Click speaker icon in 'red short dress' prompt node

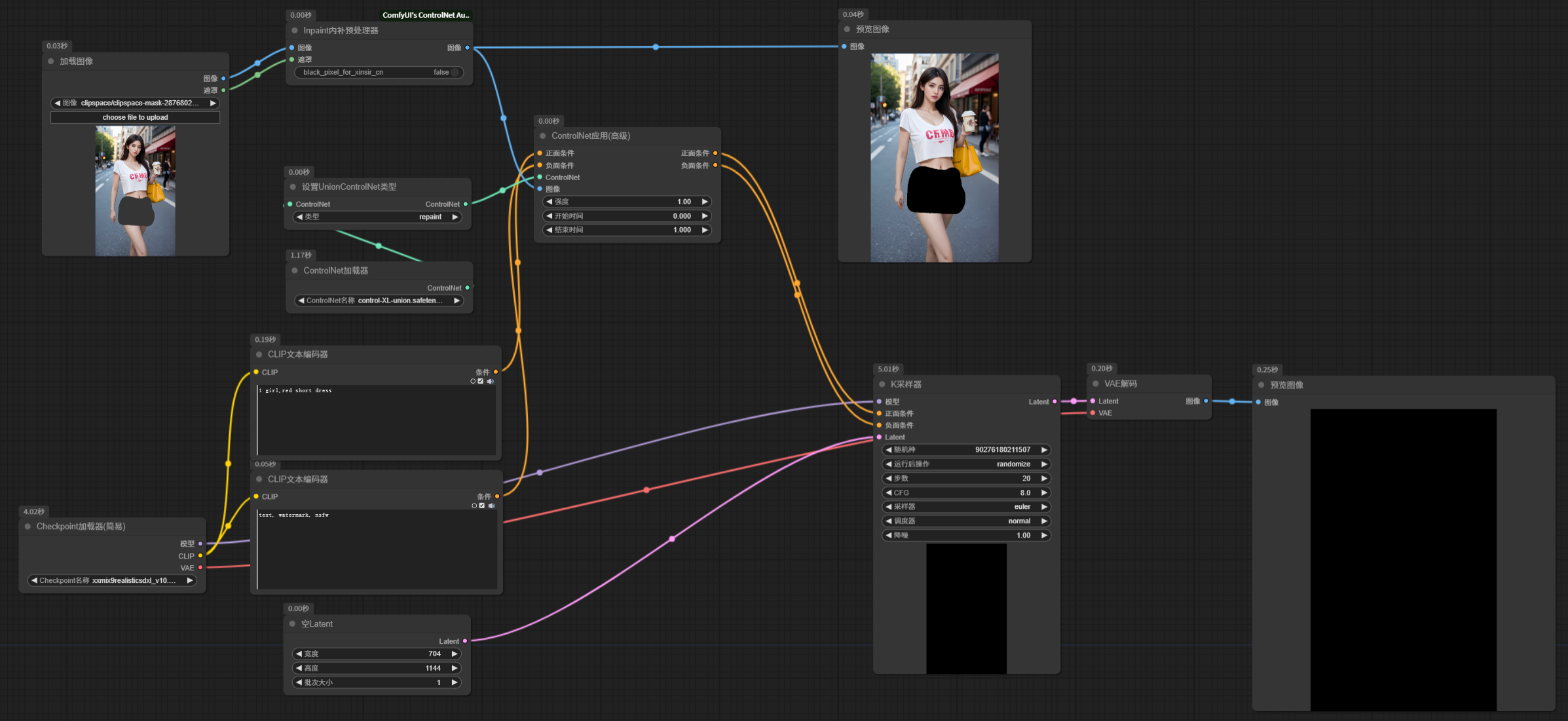[x=490, y=381]
